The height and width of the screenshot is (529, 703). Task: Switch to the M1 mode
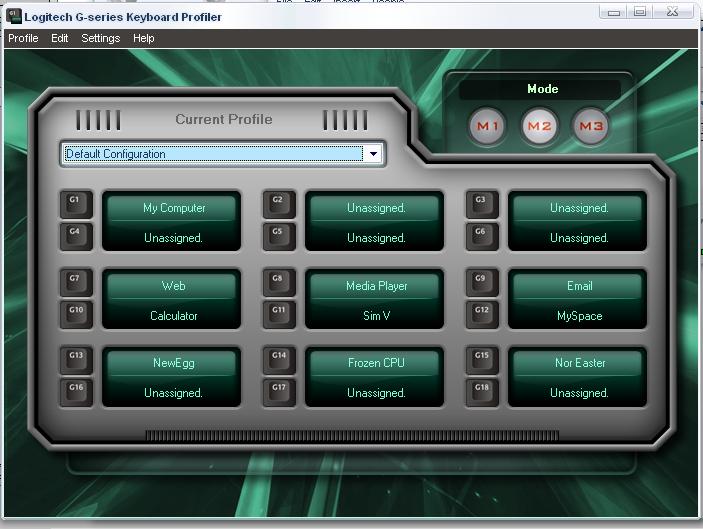[487, 126]
